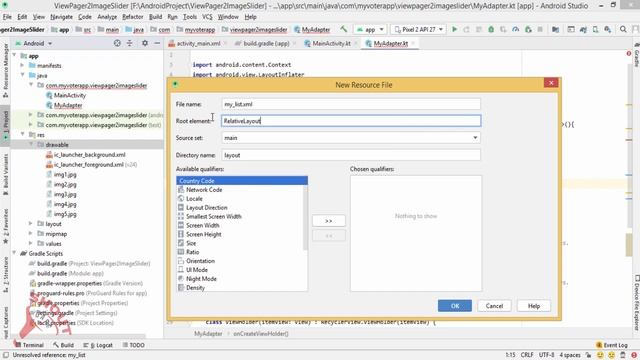Click OK in New Resource File dialog
The width and height of the screenshot is (640, 360).
[x=455, y=306]
